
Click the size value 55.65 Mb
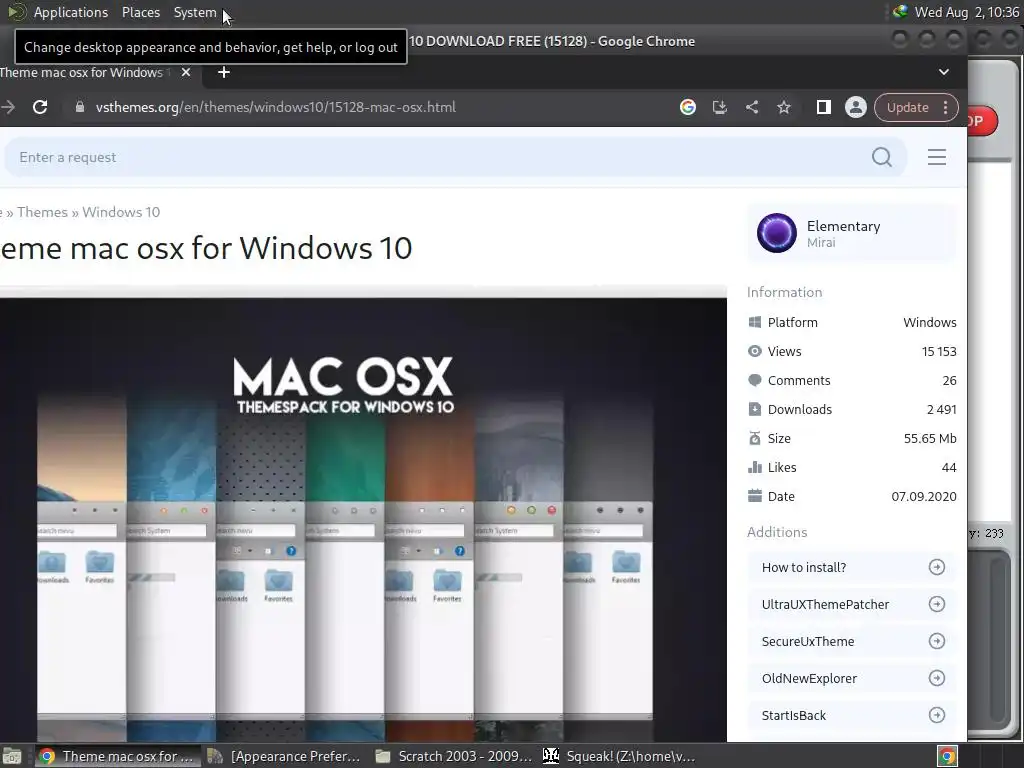tap(930, 438)
